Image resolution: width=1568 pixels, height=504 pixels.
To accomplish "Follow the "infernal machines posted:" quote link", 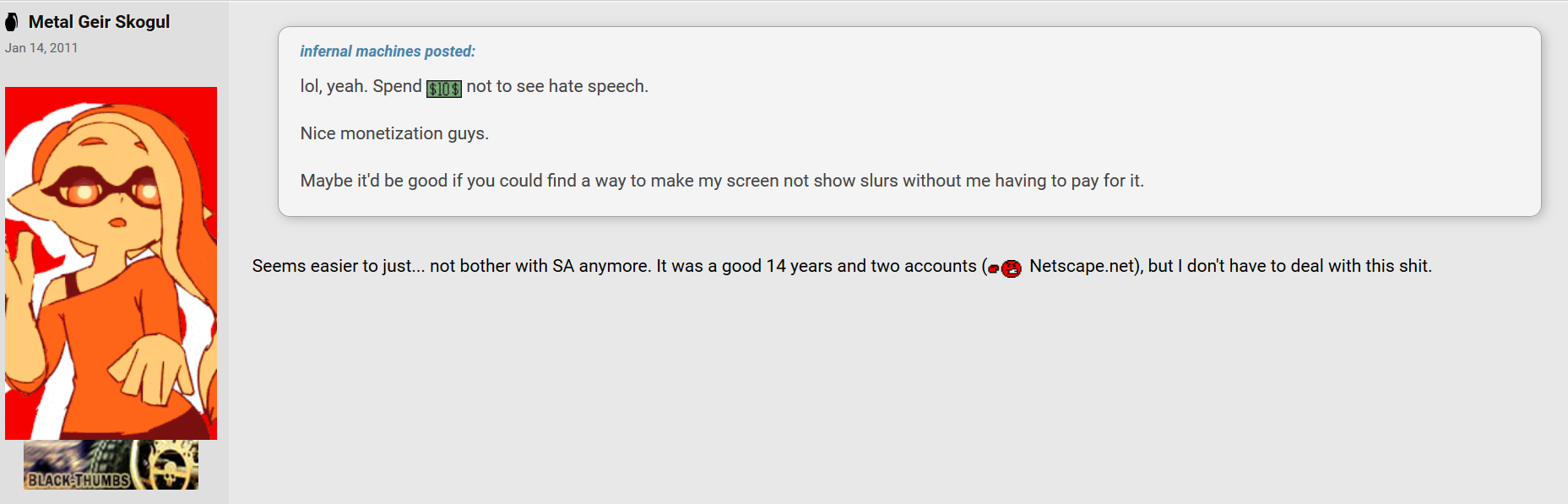I will [x=388, y=51].
